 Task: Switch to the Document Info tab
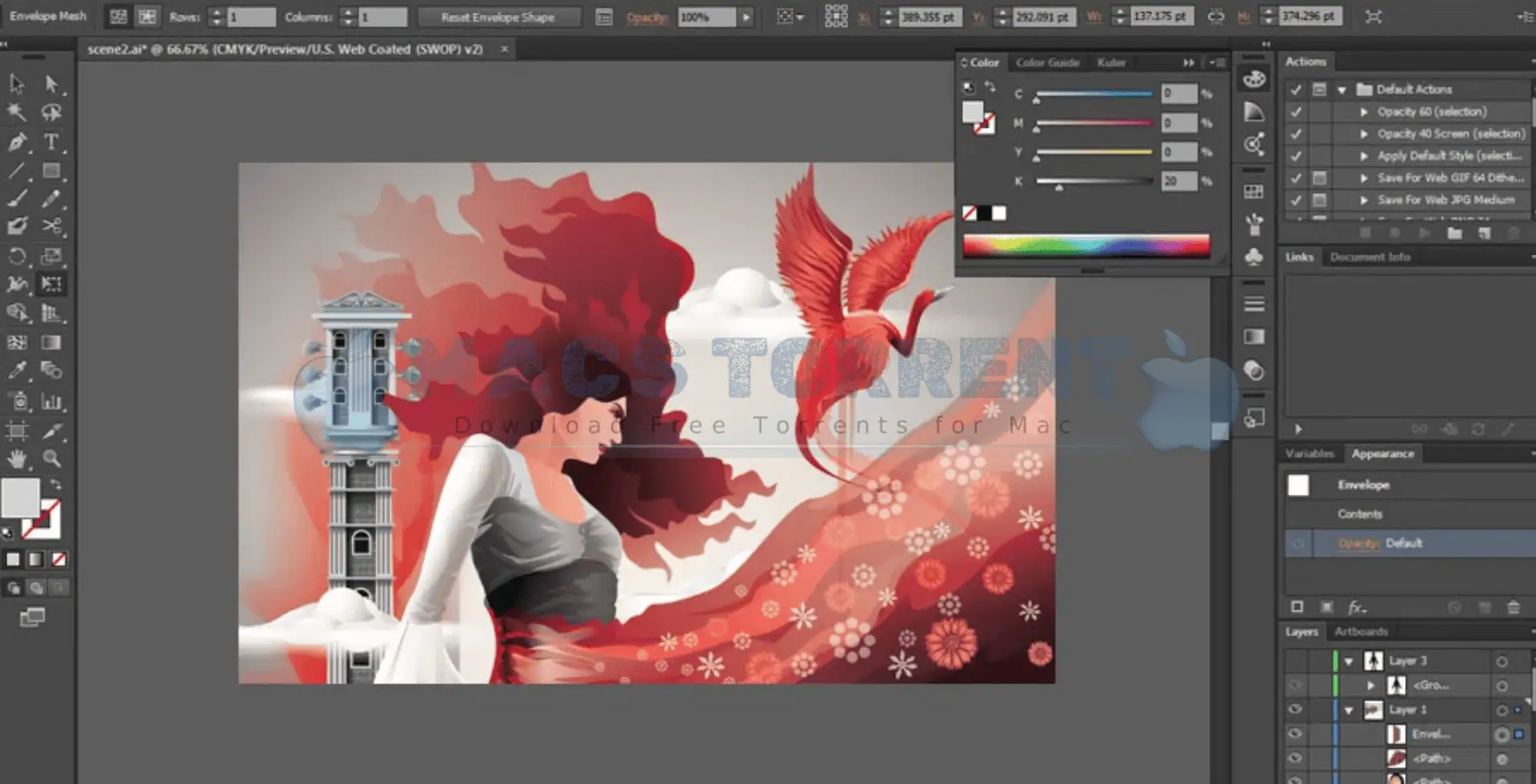click(1370, 257)
